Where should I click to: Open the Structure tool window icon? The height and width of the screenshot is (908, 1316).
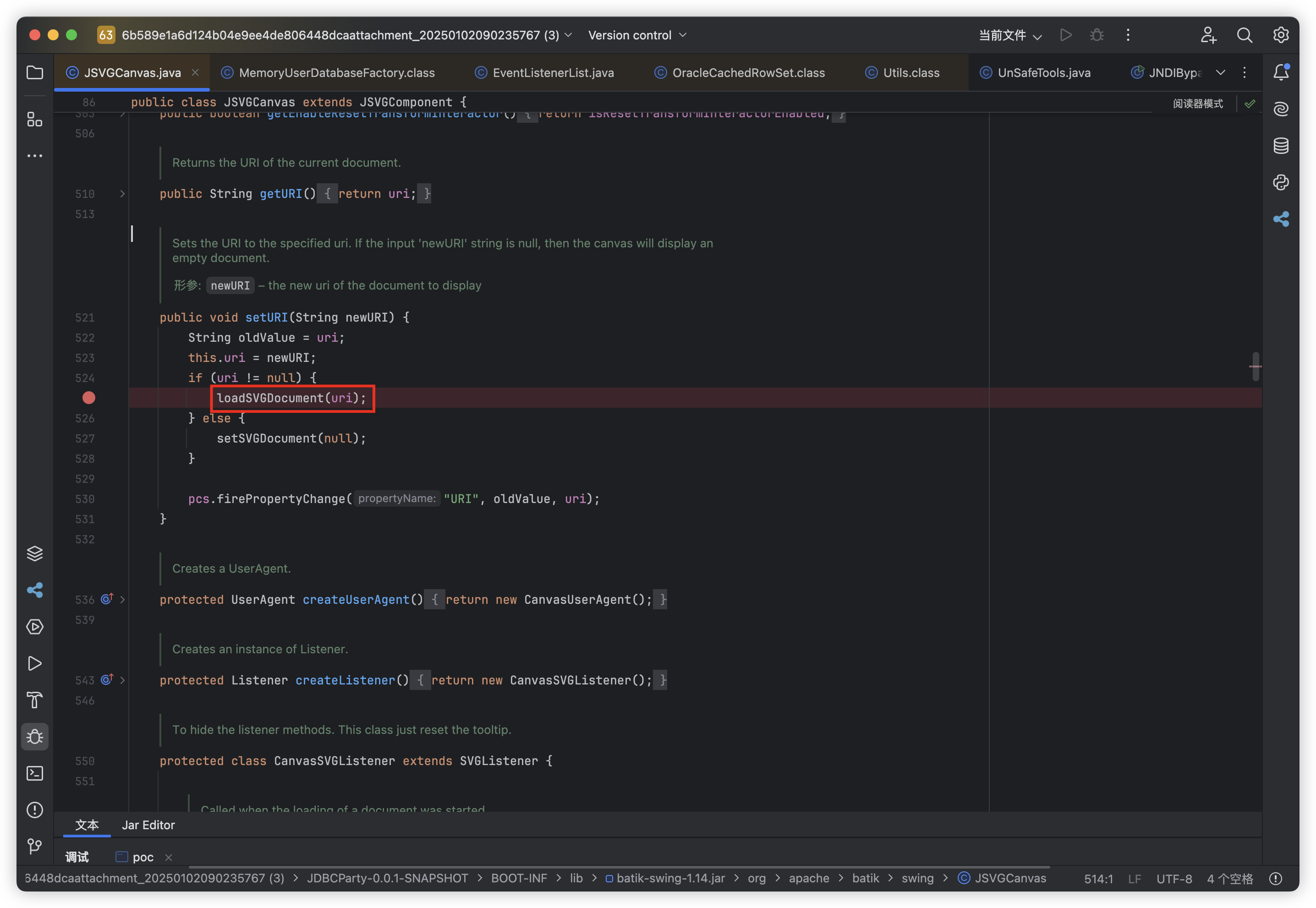point(35,120)
